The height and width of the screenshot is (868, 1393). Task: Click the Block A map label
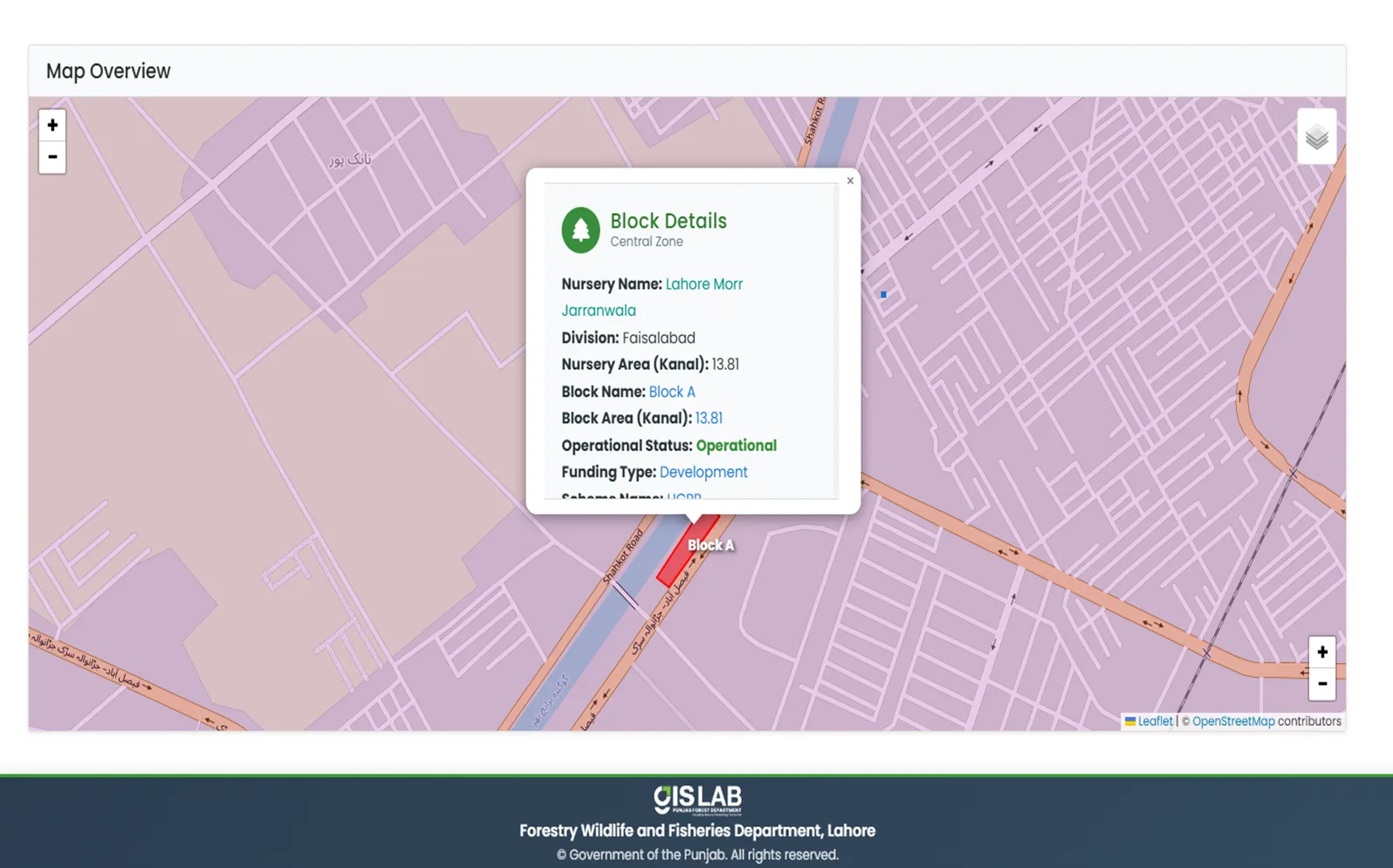pos(710,545)
